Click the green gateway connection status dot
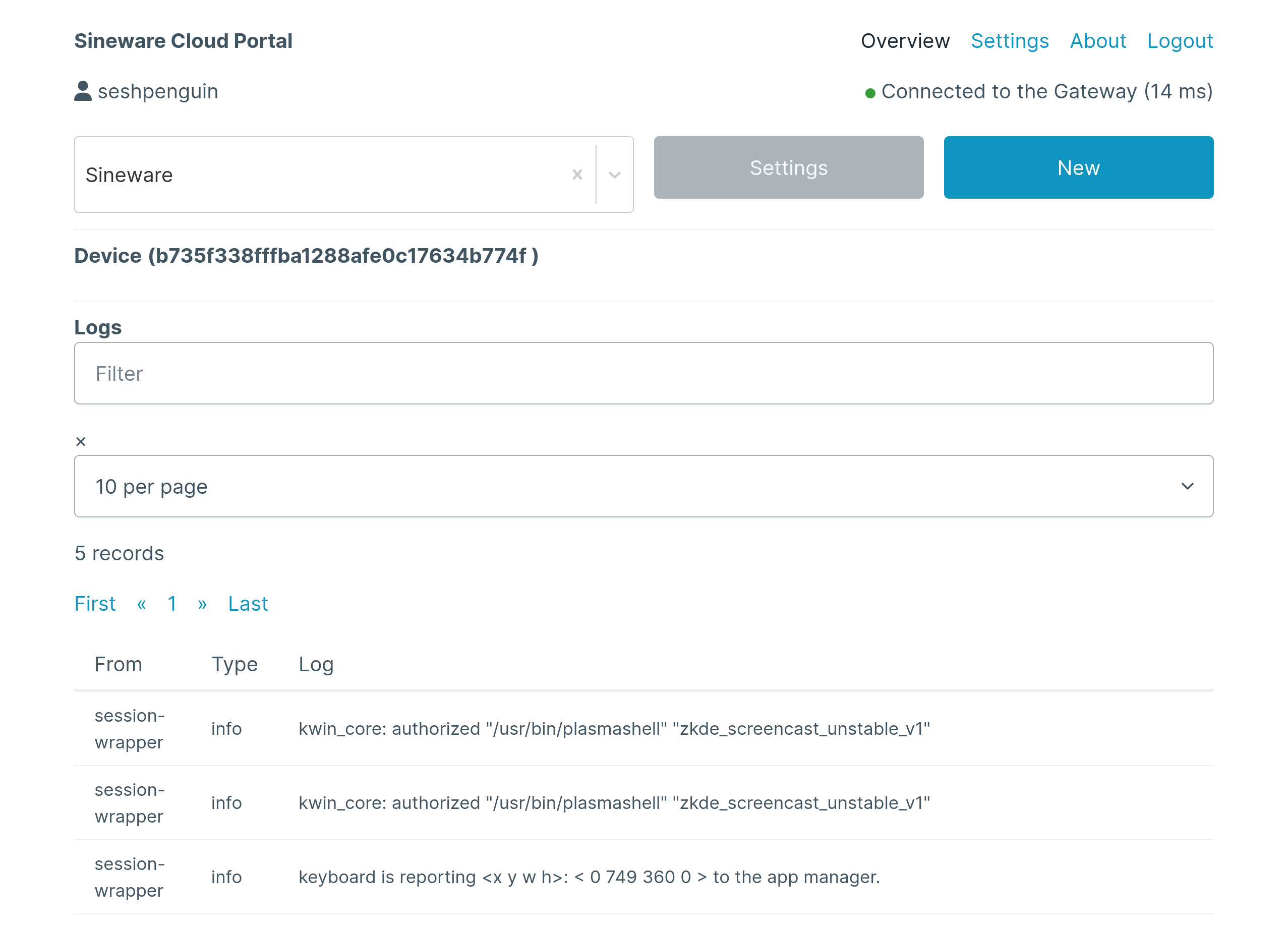1288x930 pixels. click(x=869, y=93)
